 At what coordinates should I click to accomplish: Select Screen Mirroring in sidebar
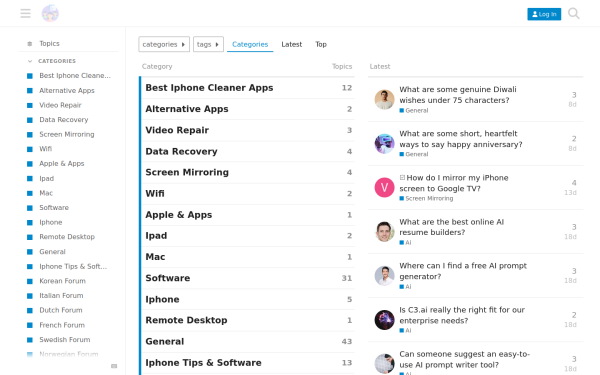pos(68,134)
